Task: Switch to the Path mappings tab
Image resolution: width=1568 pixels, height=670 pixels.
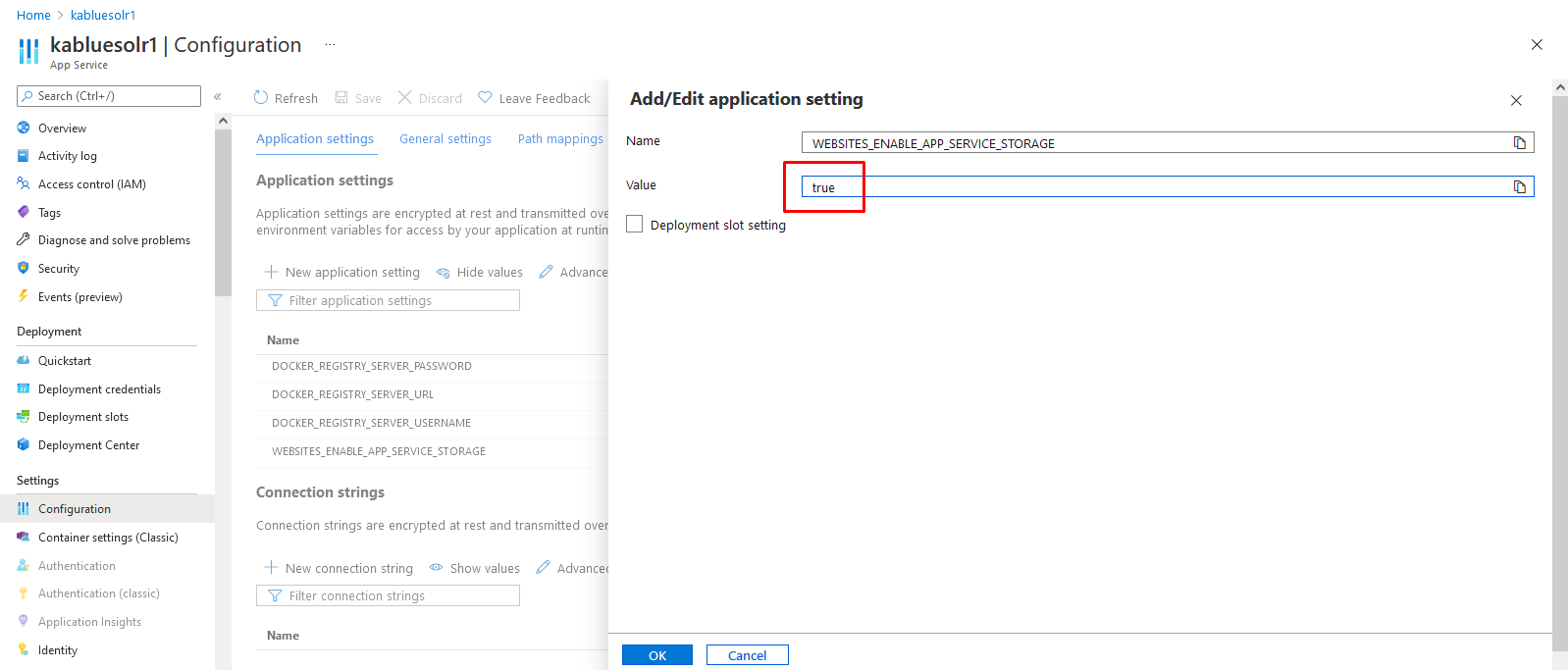Action: click(x=560, y=139)
